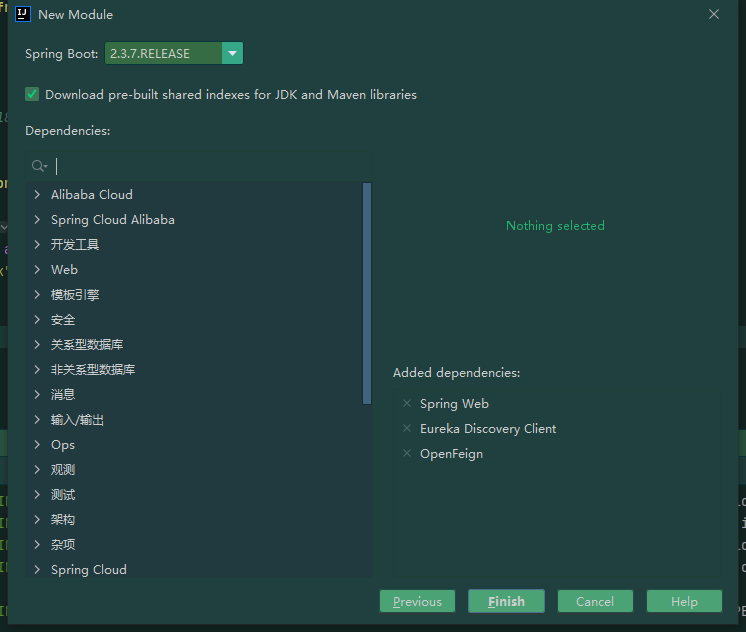Select the Spring Cloud tree row

tap(194, 569)
